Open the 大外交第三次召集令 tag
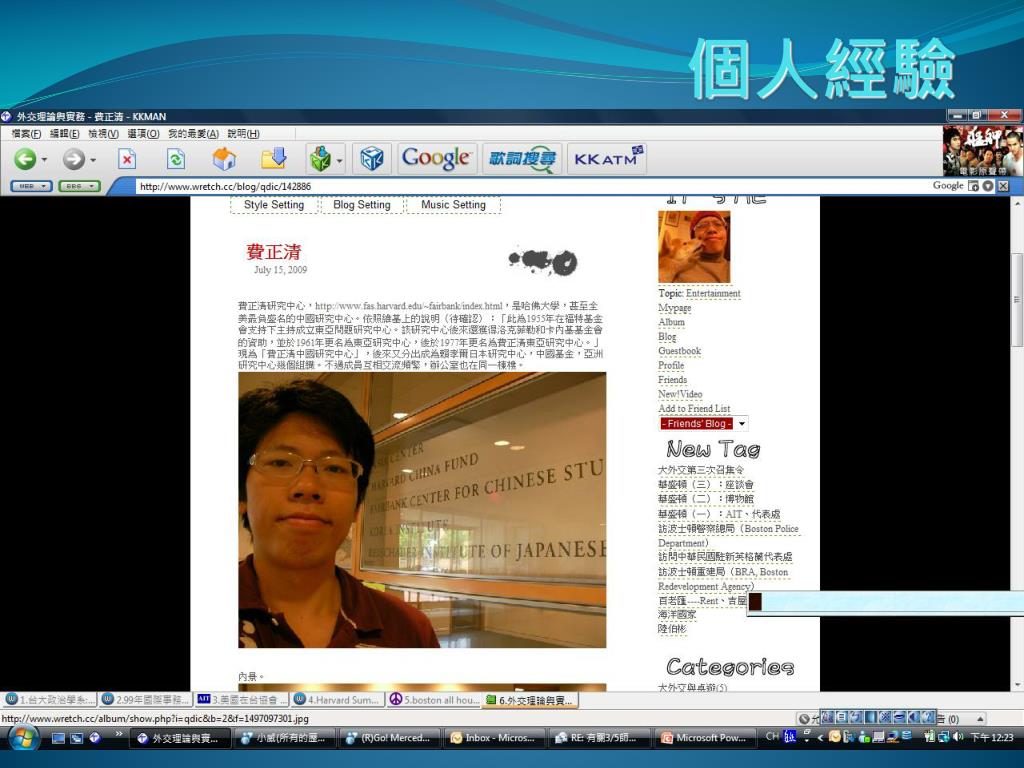Image resolution: width=1024 pixels, height=768 pixels. click(701, 470)
